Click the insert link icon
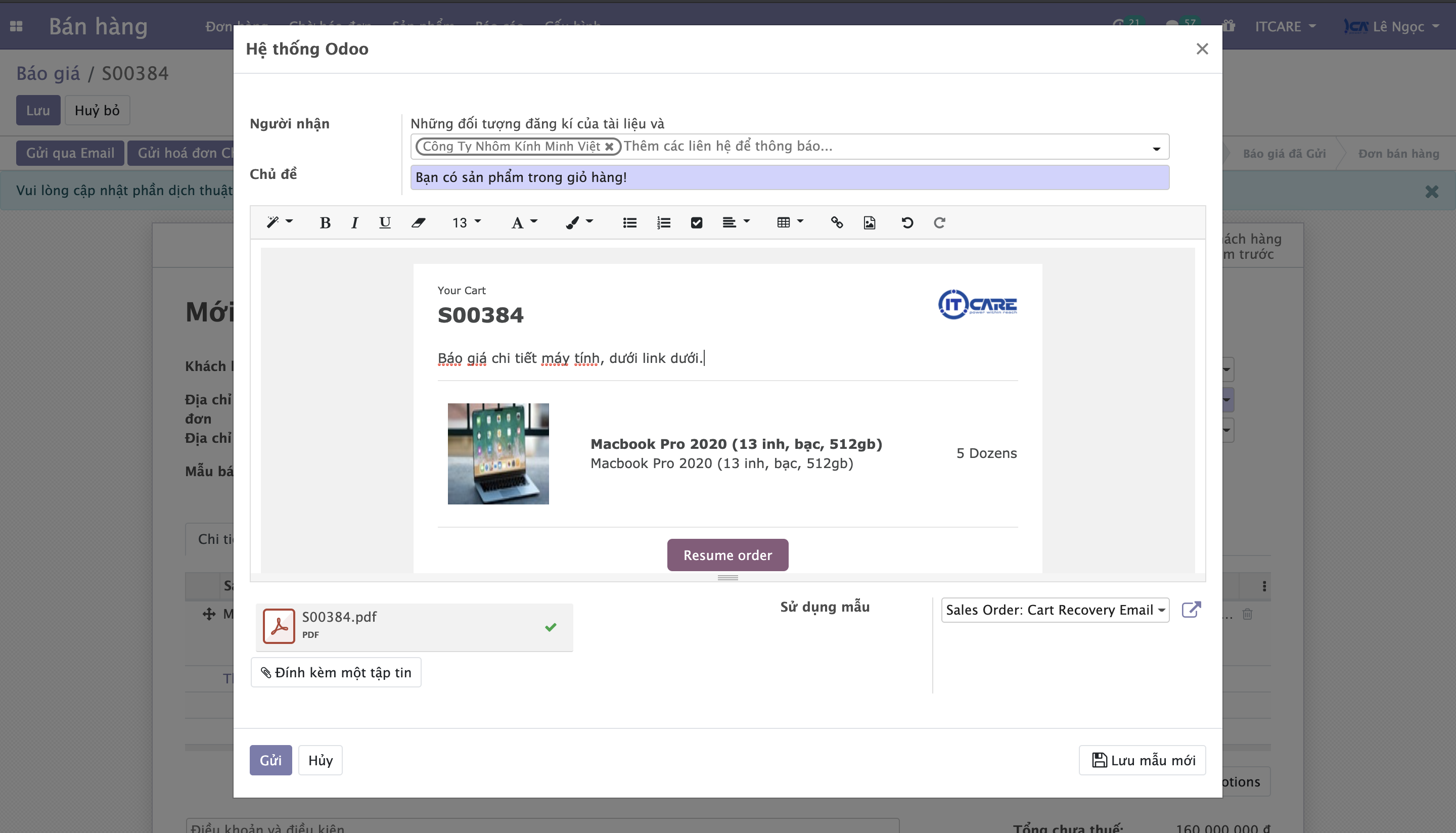The height and width of the screenshot is (833, 1456). 837,222
